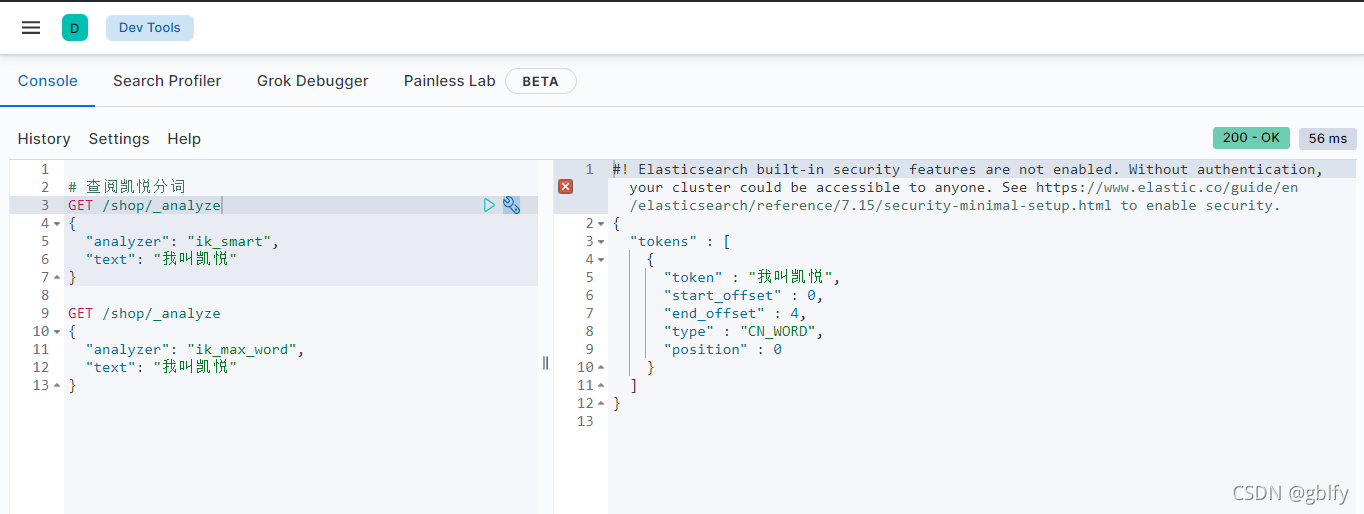1364x514 pixels.
Task: Click the Dev Tools breadcrumb
Action: pos(150,28)
